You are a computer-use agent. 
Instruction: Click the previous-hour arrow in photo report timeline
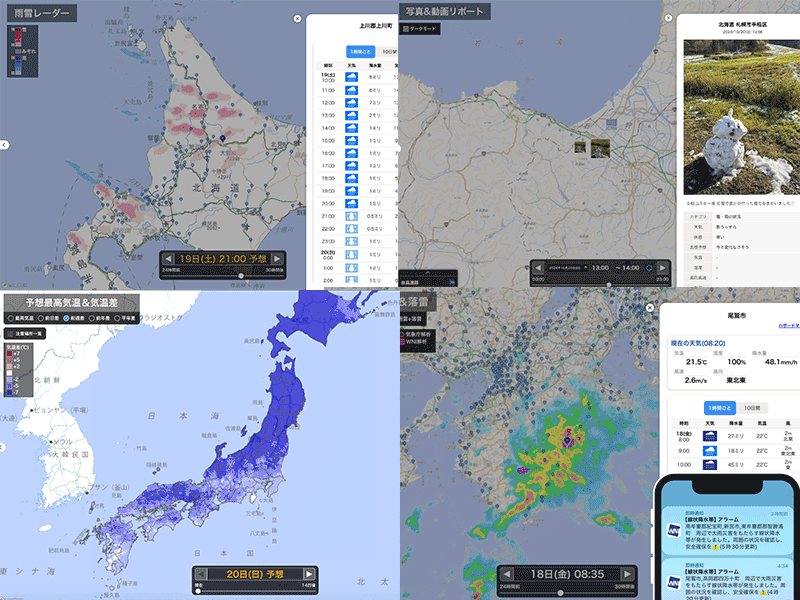click(x=539, y=267)
